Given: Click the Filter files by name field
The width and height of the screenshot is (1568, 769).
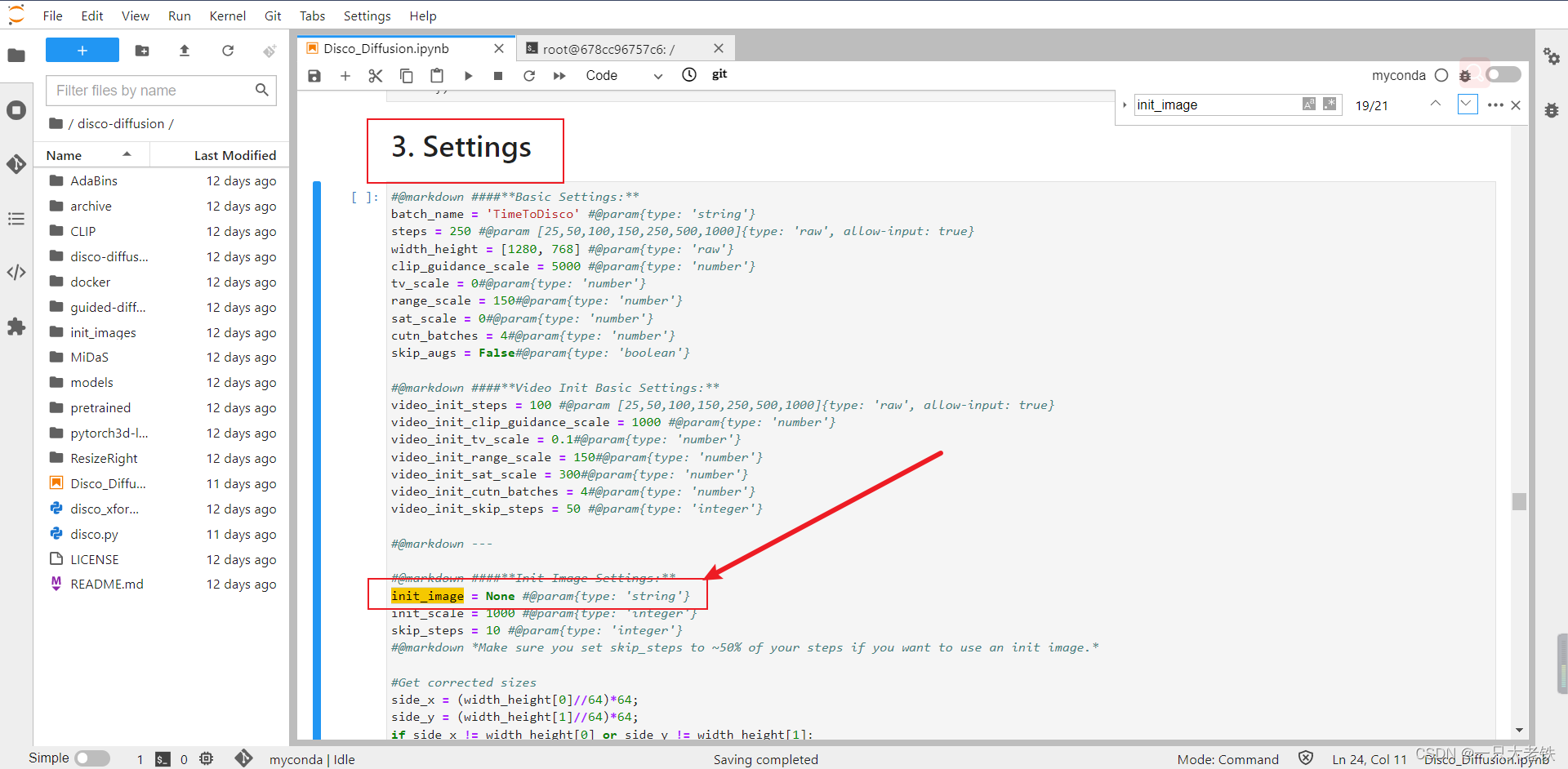Looking at the screenshot, I should 161,91.
